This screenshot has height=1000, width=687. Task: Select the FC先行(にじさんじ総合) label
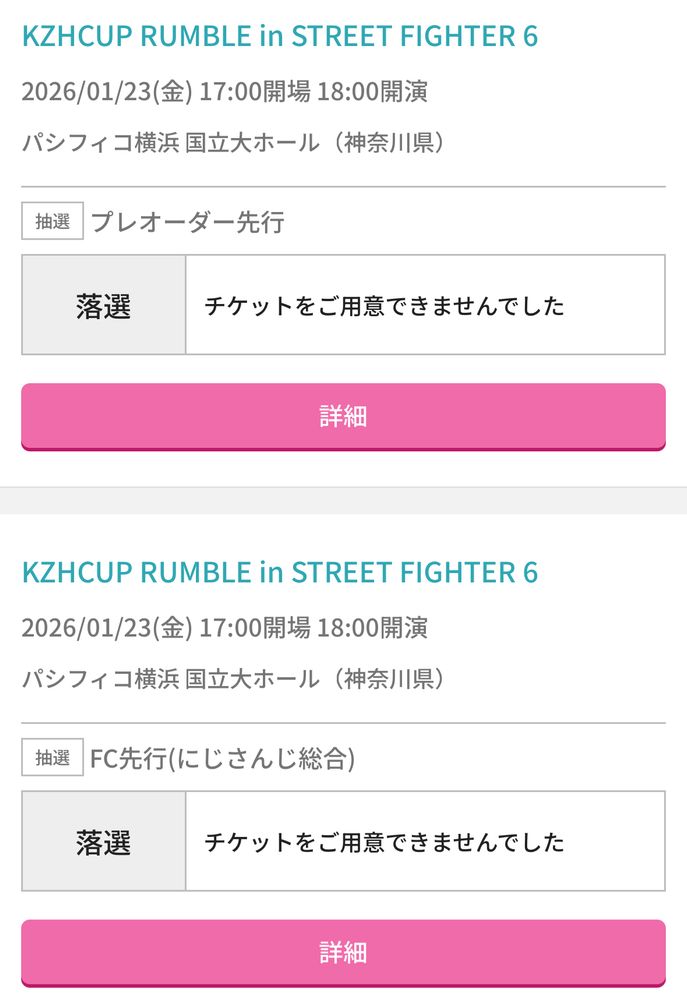click(223, 758)
